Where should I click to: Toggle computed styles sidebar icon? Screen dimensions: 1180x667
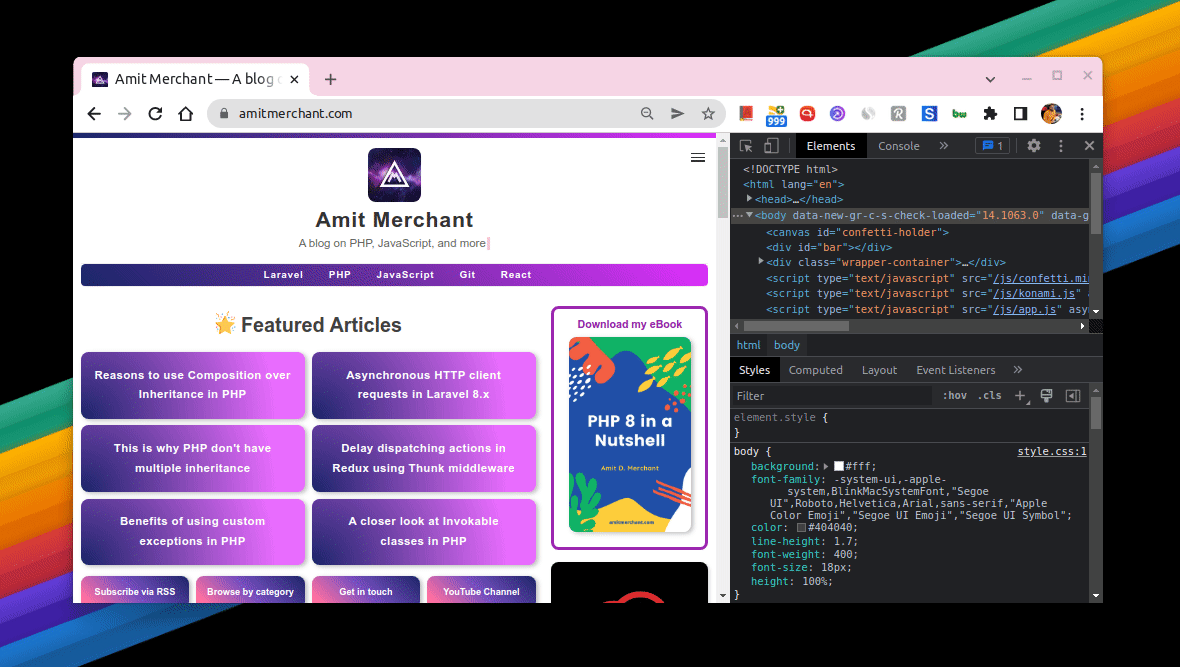pos(1073,395)
